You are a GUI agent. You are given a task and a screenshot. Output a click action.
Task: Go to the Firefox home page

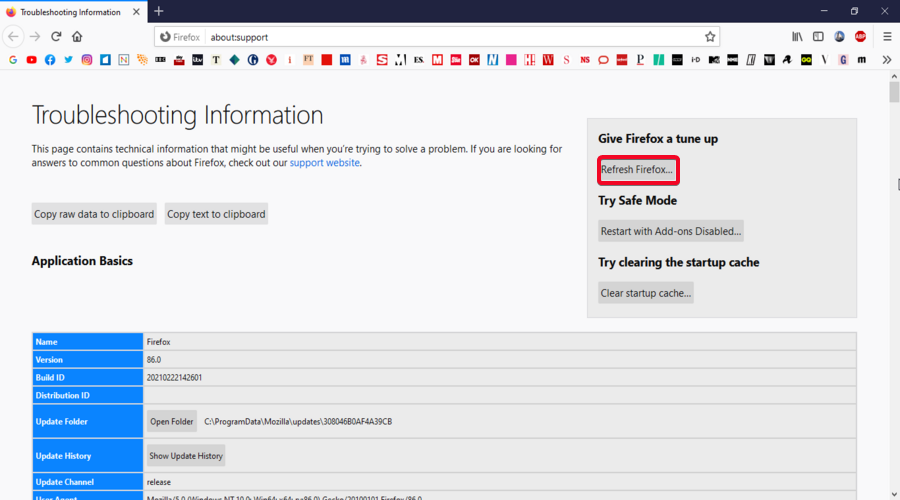coord(77,37)
